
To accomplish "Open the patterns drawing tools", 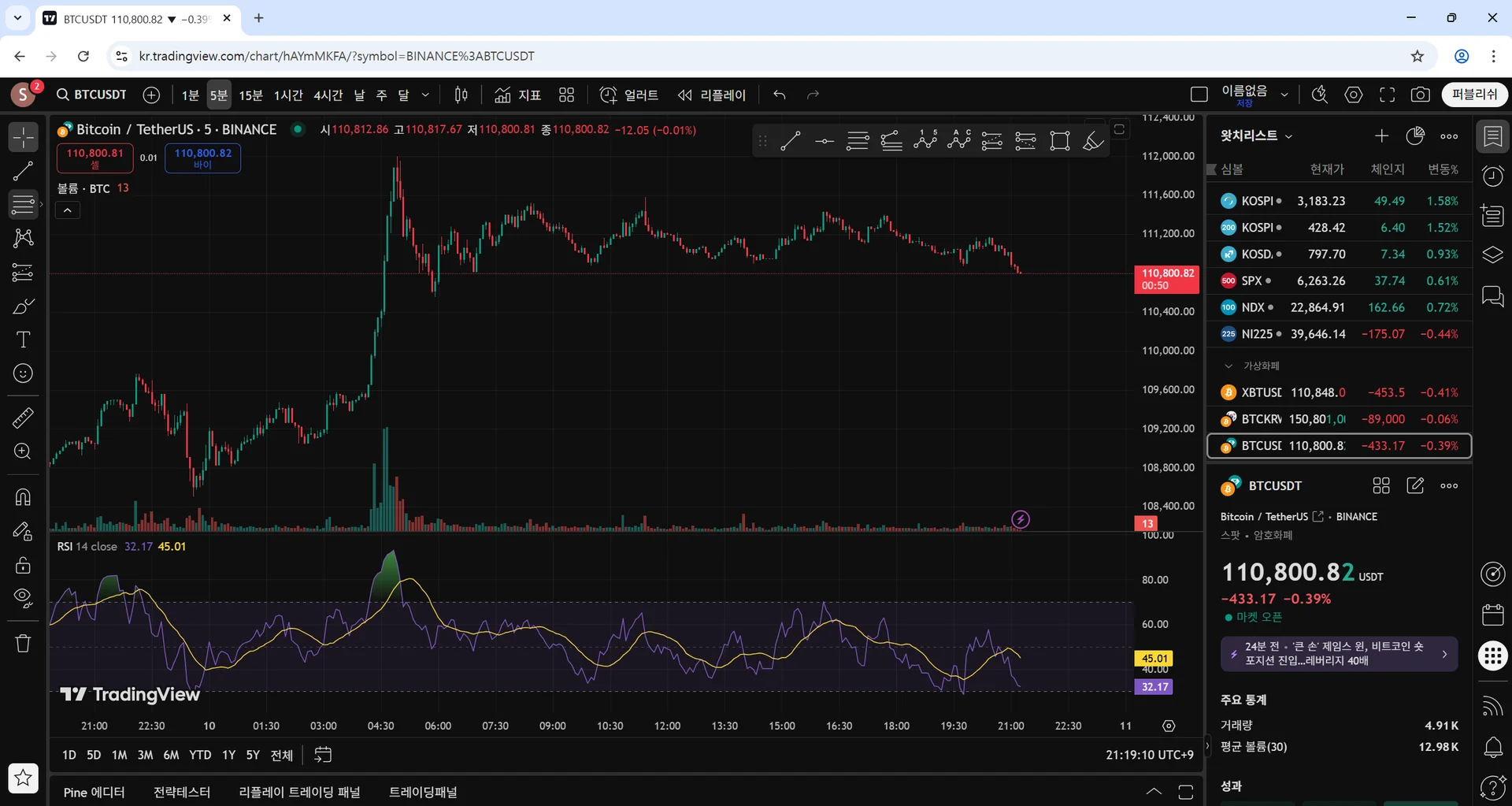I will click(24, 238).
